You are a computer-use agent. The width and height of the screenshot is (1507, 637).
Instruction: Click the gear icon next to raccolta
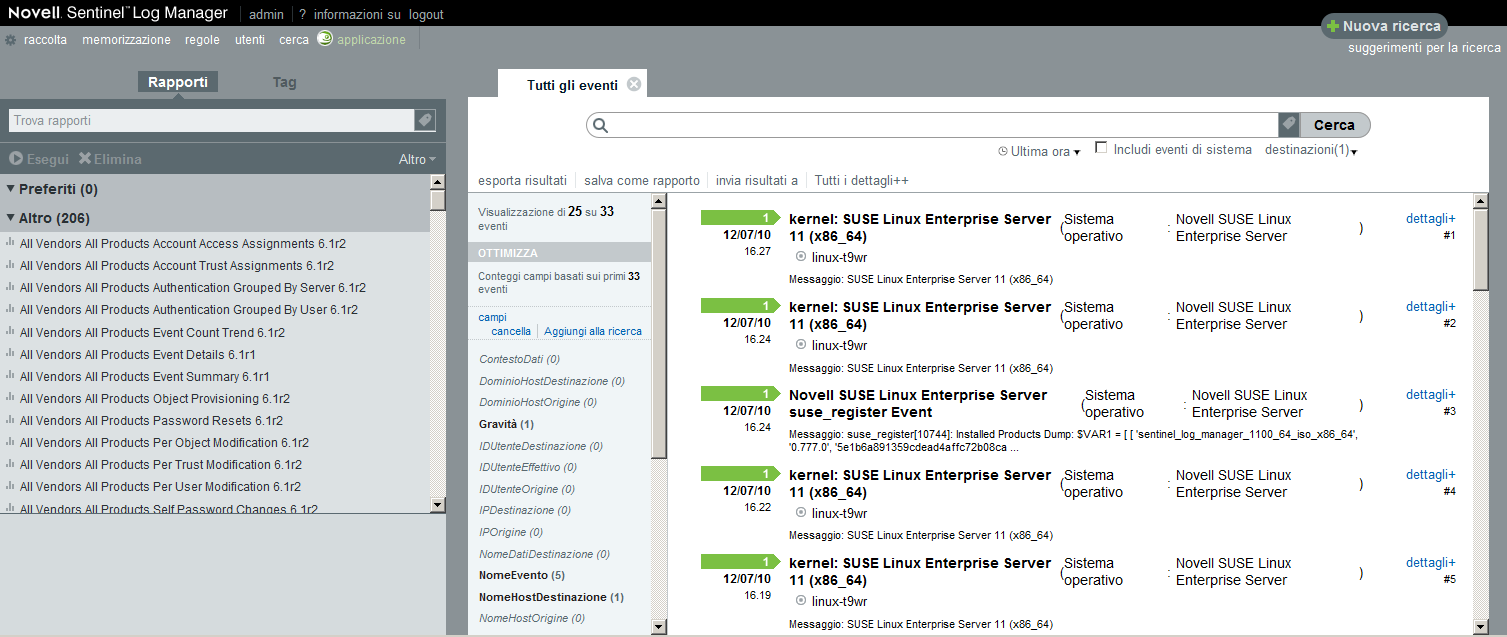click(11, 40)
